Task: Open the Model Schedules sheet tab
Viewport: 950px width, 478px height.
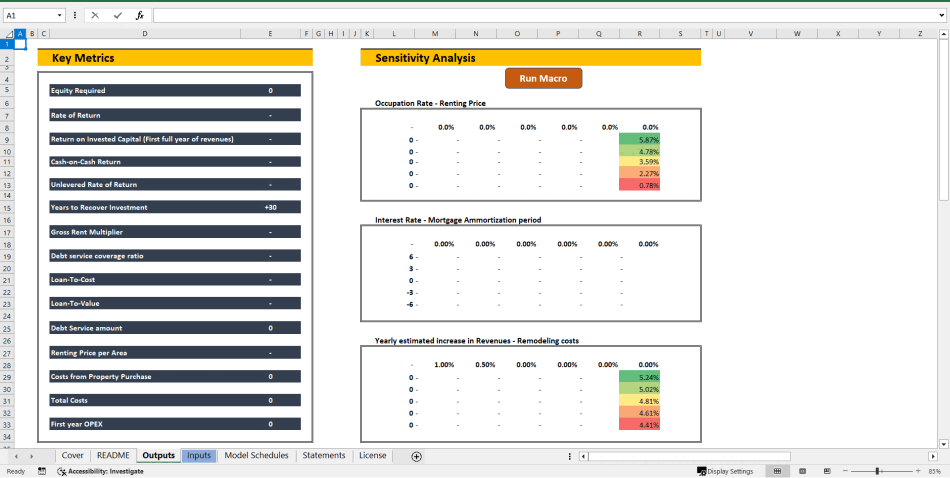Action: click(256, 456)
